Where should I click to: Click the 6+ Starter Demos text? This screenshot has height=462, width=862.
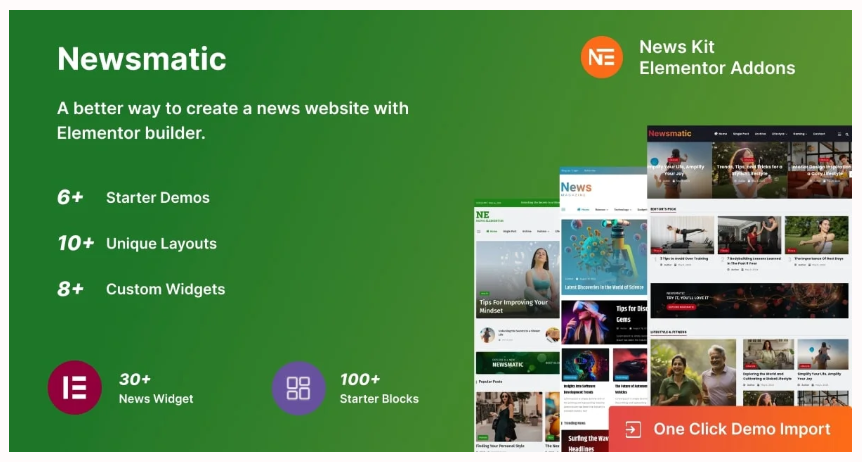[x=134, y=197]
